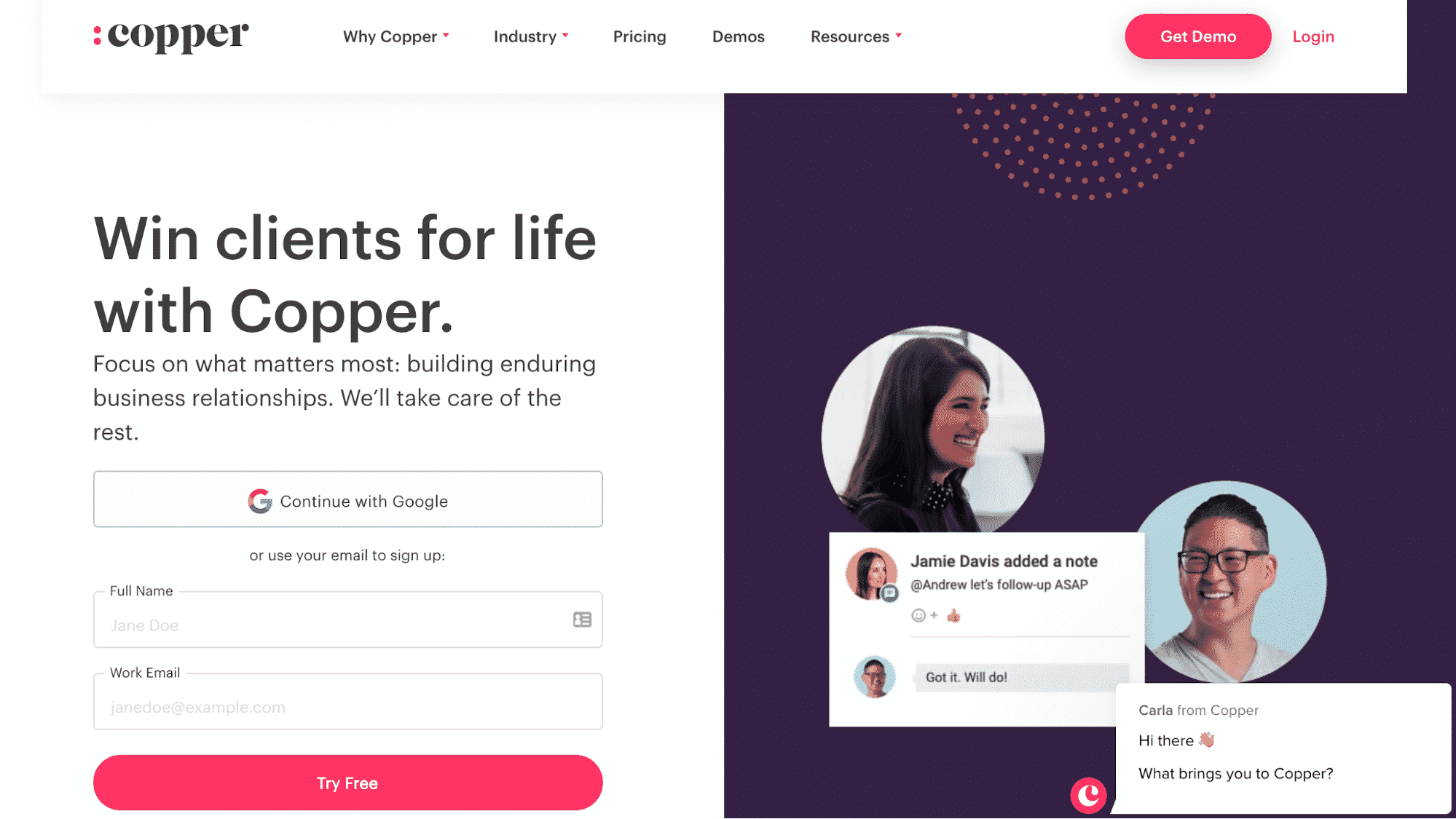Click the contact card icon in Full Name
The image size is (1456, 819).
pyautogui.click(x=582, y=620)
